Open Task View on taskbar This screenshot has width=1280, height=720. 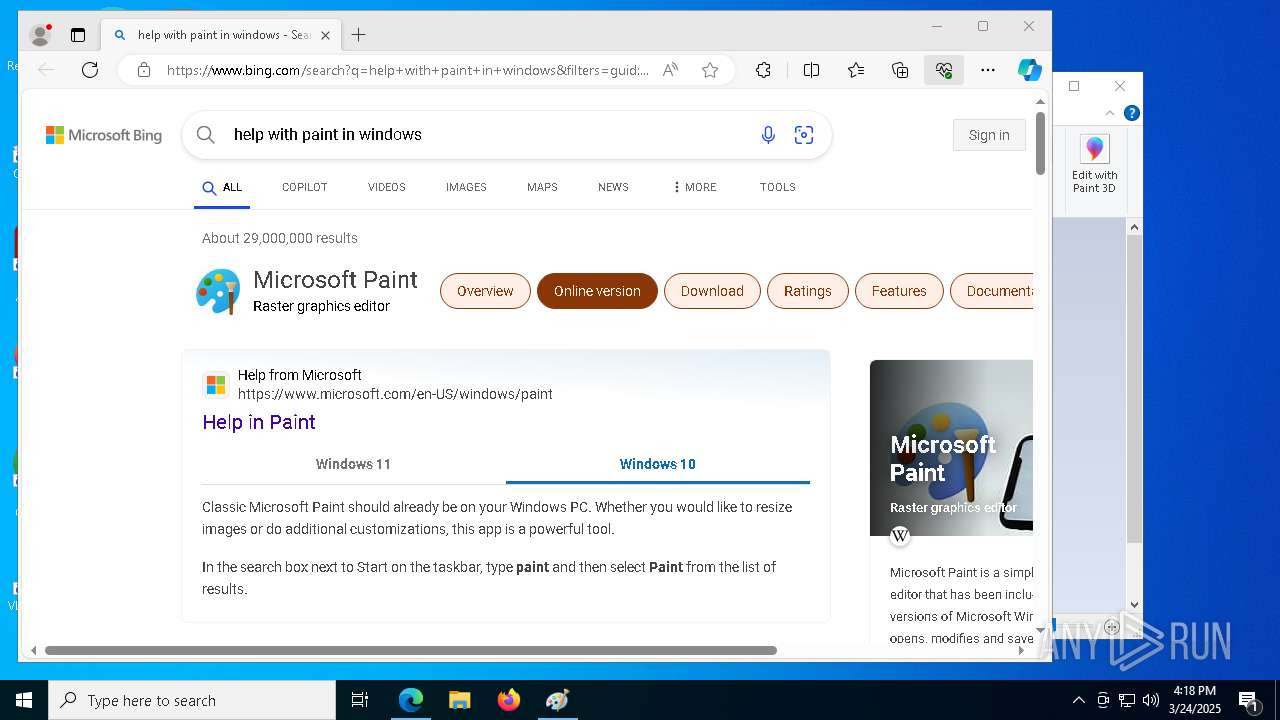pyautogui.click(x=360, y=700)
